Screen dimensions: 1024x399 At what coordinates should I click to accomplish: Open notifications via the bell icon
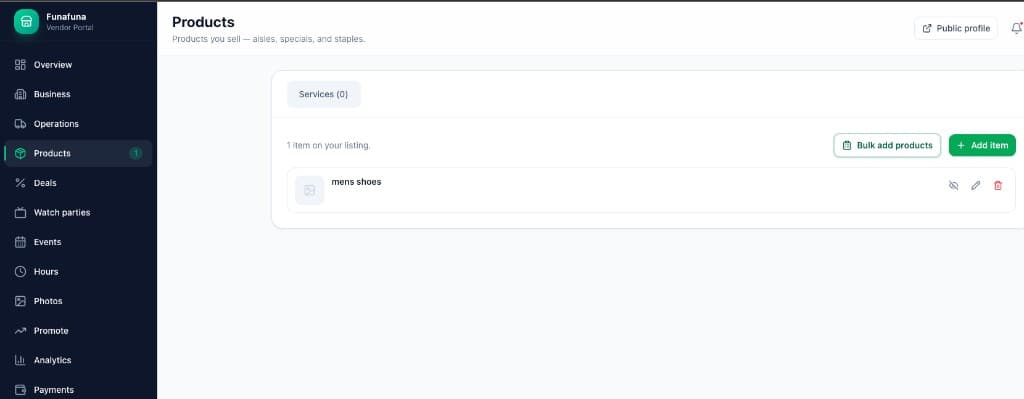tap(1017, 28)
